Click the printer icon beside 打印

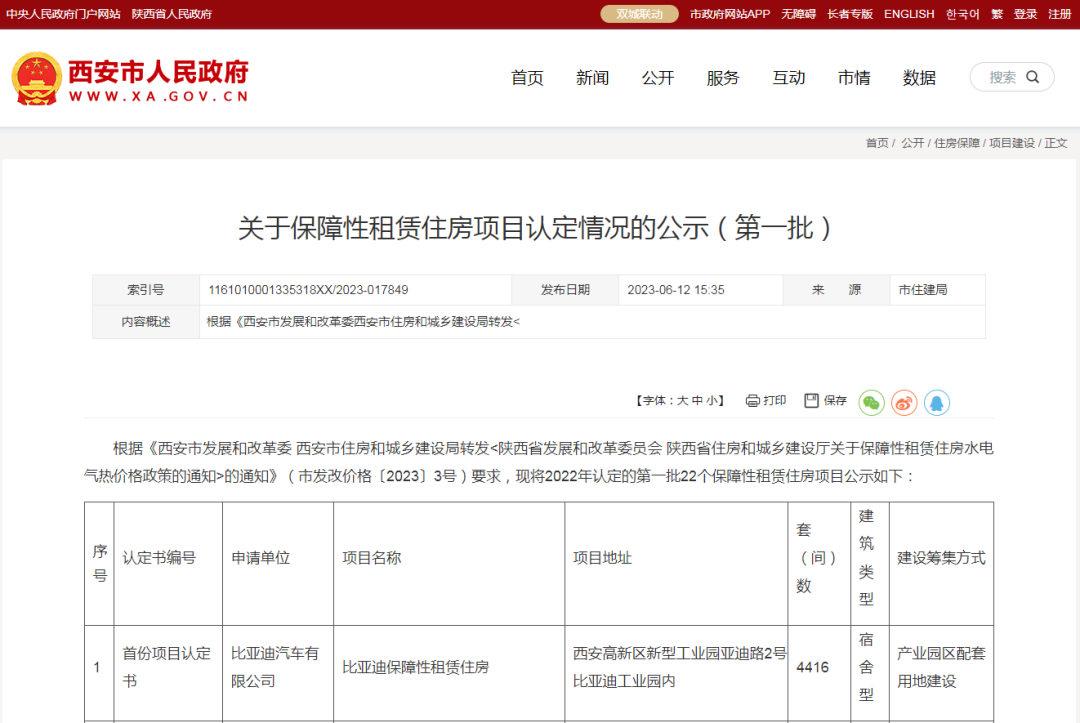point(752,401)
